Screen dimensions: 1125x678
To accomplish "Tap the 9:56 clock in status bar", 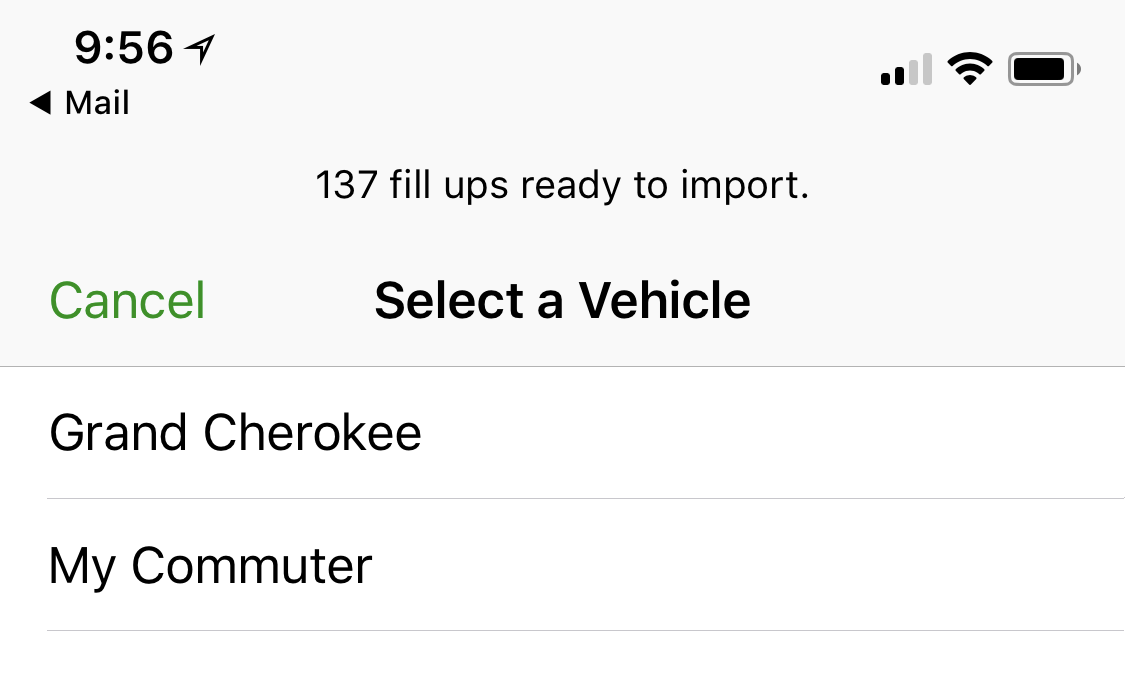I will (x=124, y=48).
